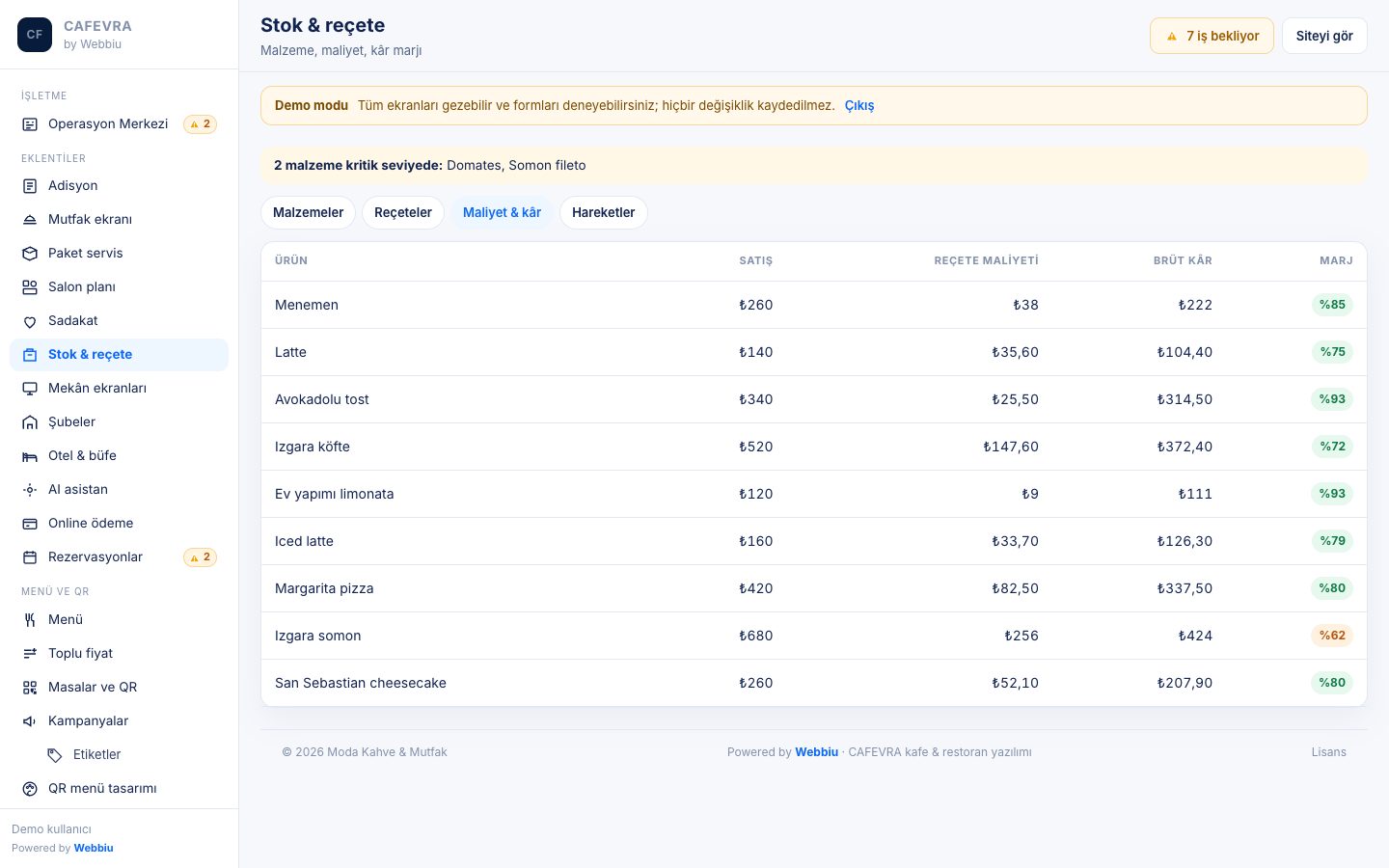1389x868 pixels.
Task: Open the Webbiu link in footer
Action: coord(817,752)
